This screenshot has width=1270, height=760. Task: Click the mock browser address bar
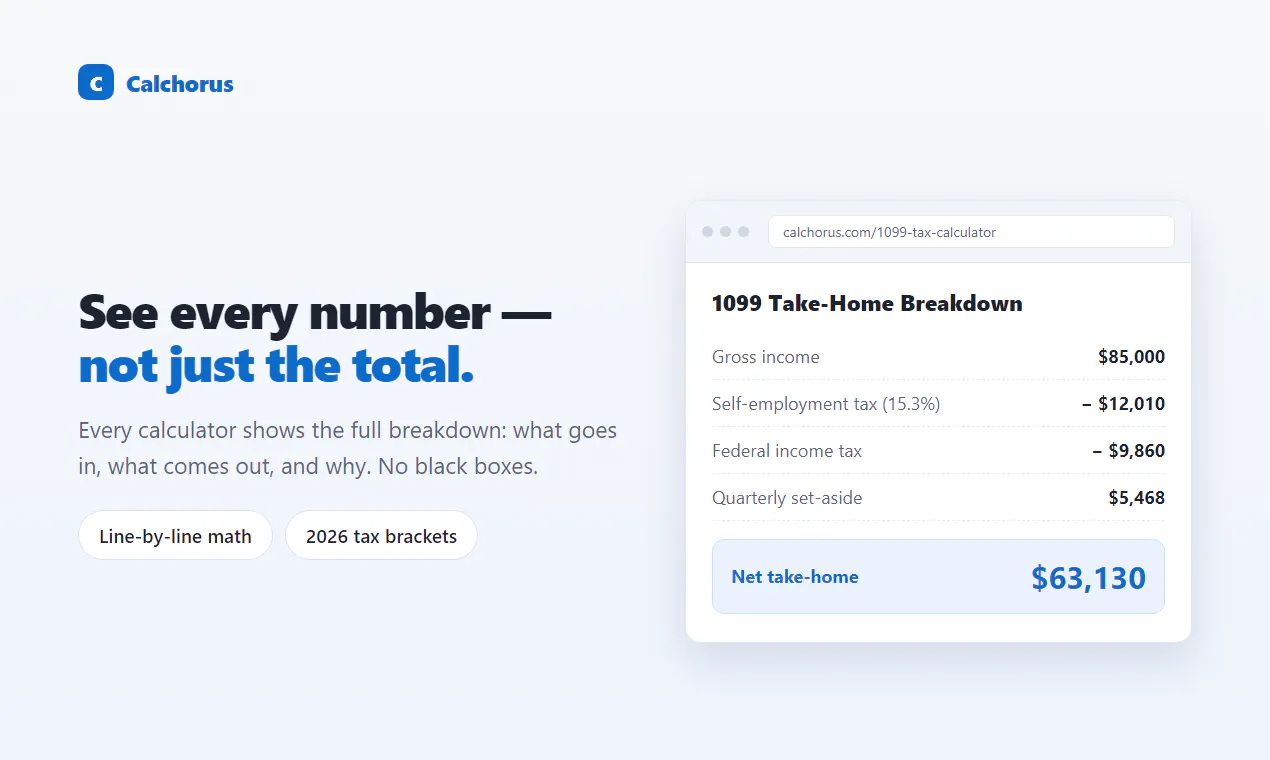coord(971,232)
